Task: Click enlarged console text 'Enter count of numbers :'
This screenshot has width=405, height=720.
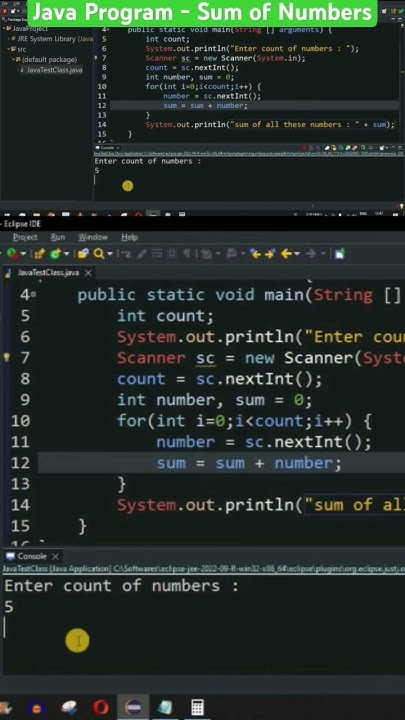Action: tap(122, 586)
